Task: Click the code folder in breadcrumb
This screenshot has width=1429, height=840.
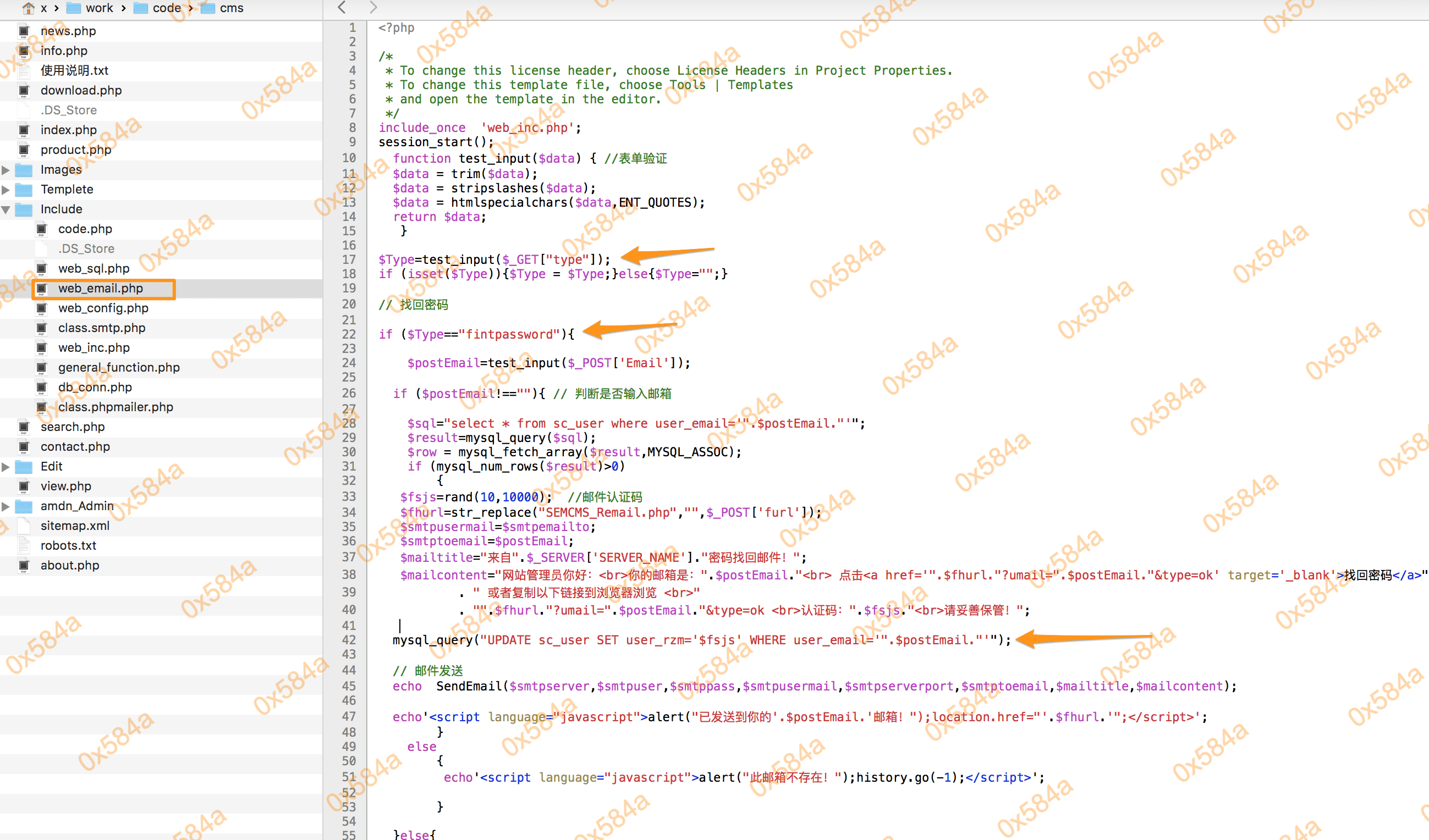Action: 166,8
